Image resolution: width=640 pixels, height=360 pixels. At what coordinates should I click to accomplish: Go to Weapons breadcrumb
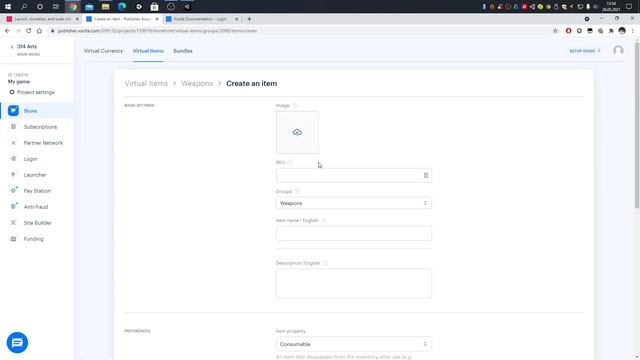pyautogui.click(x=197, y=83)
